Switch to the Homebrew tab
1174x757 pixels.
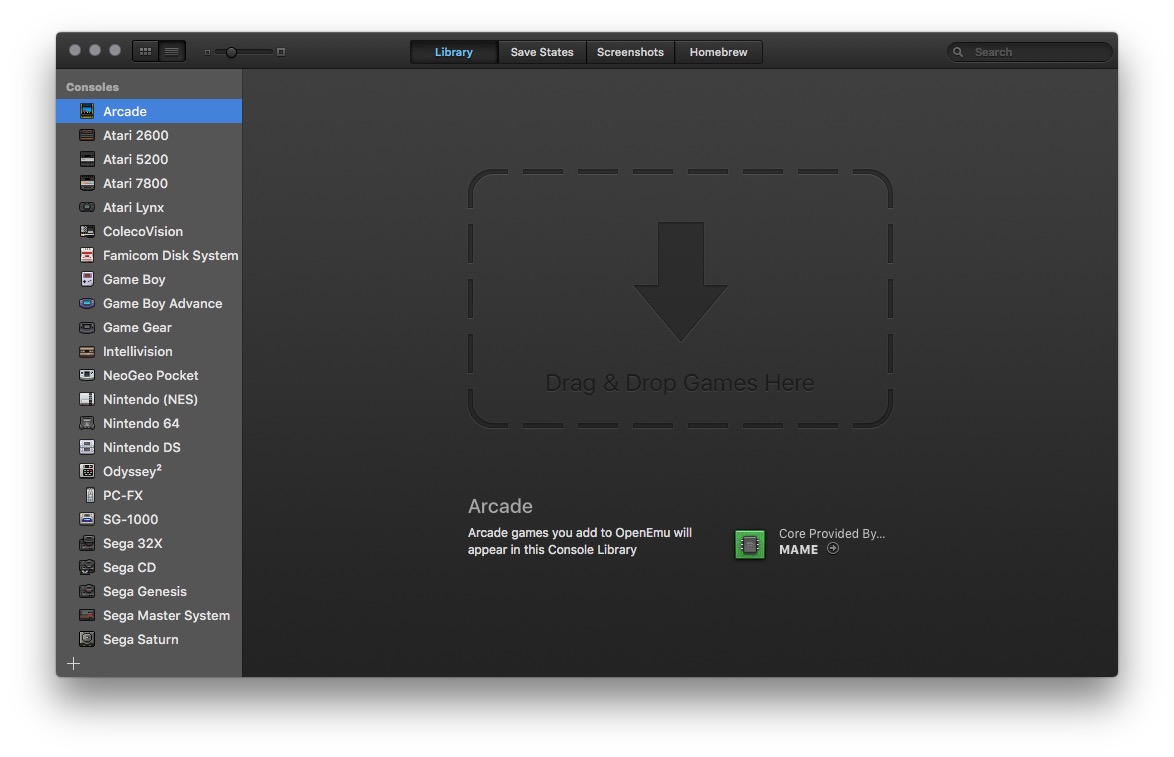coord(718,52)
